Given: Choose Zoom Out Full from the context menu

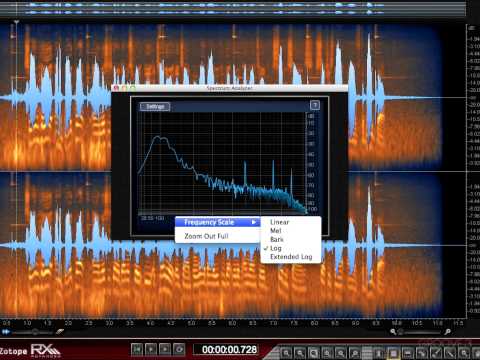Looking at the screenshot, I should coord(206,236).
